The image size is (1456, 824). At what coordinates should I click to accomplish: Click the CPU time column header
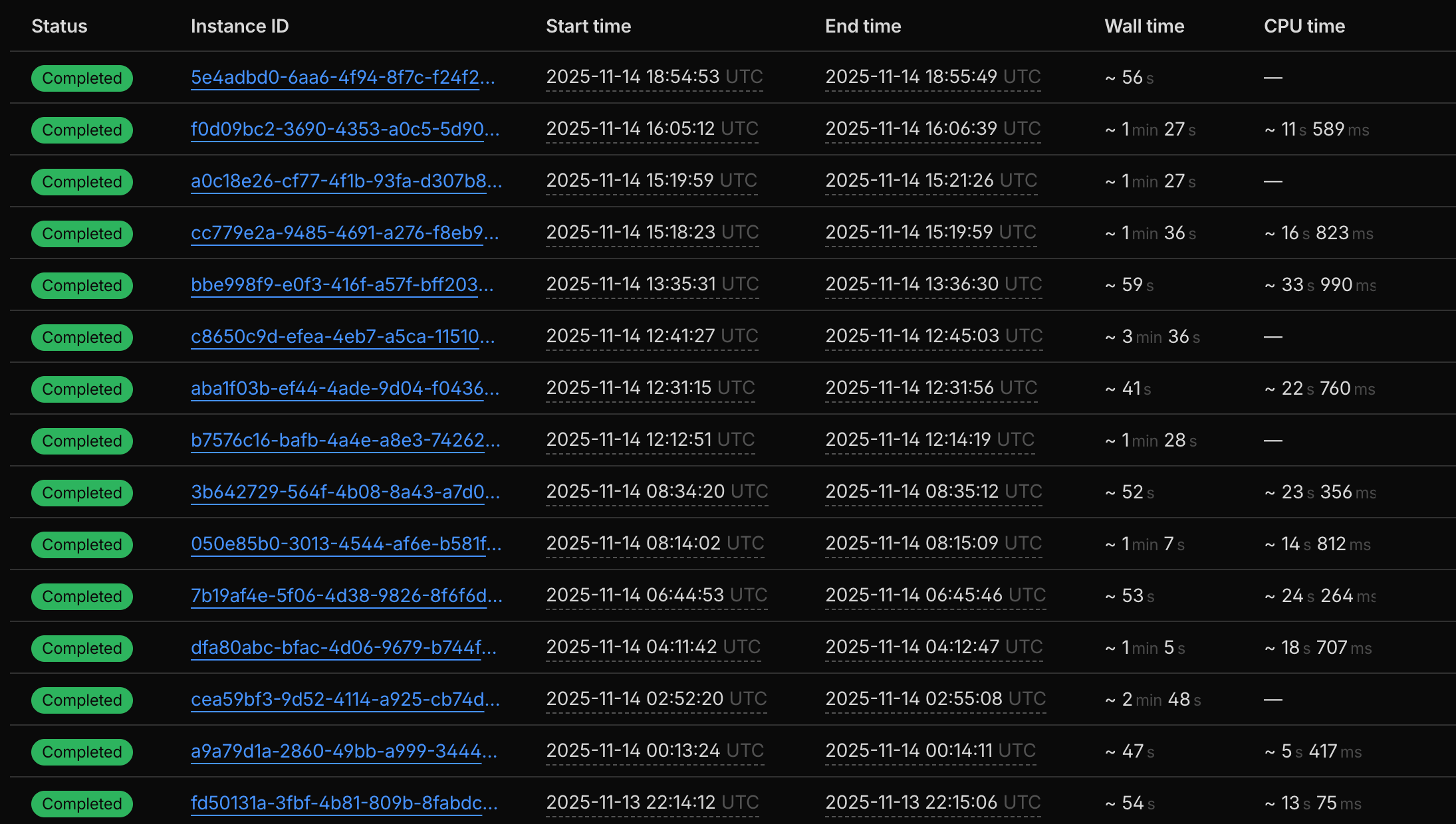tap(1304, 27)
